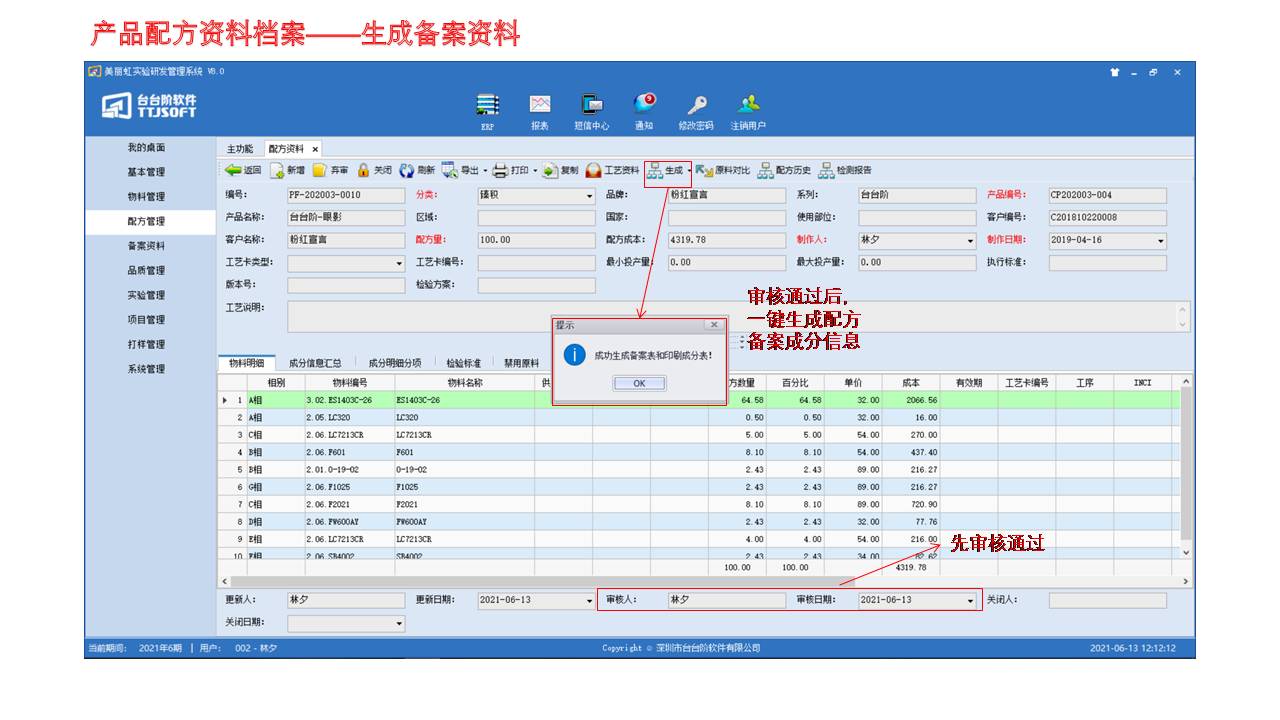Click 原料对比 material compare icon
1280x720 pixels.
pos(704,171)
